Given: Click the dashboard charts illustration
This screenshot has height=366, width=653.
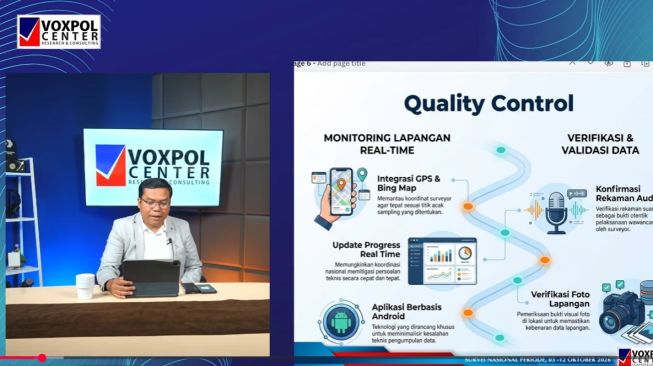Looking at the screenshot, I should [x=442, y=261].
